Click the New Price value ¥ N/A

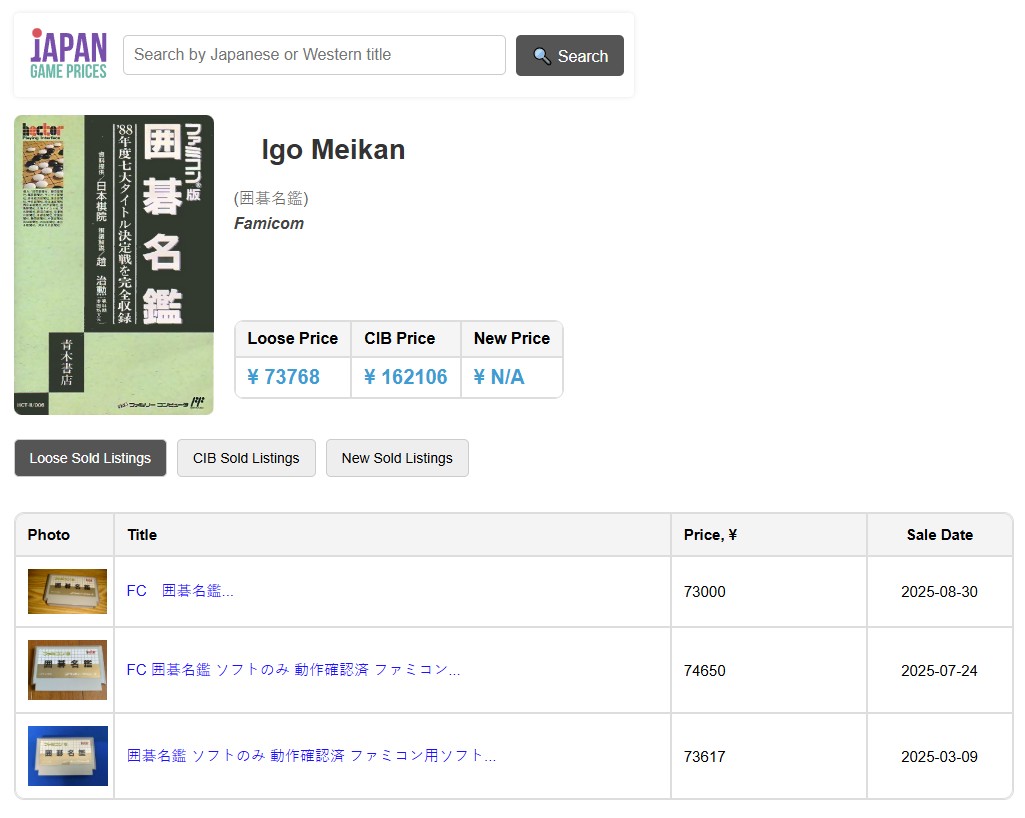498,377
